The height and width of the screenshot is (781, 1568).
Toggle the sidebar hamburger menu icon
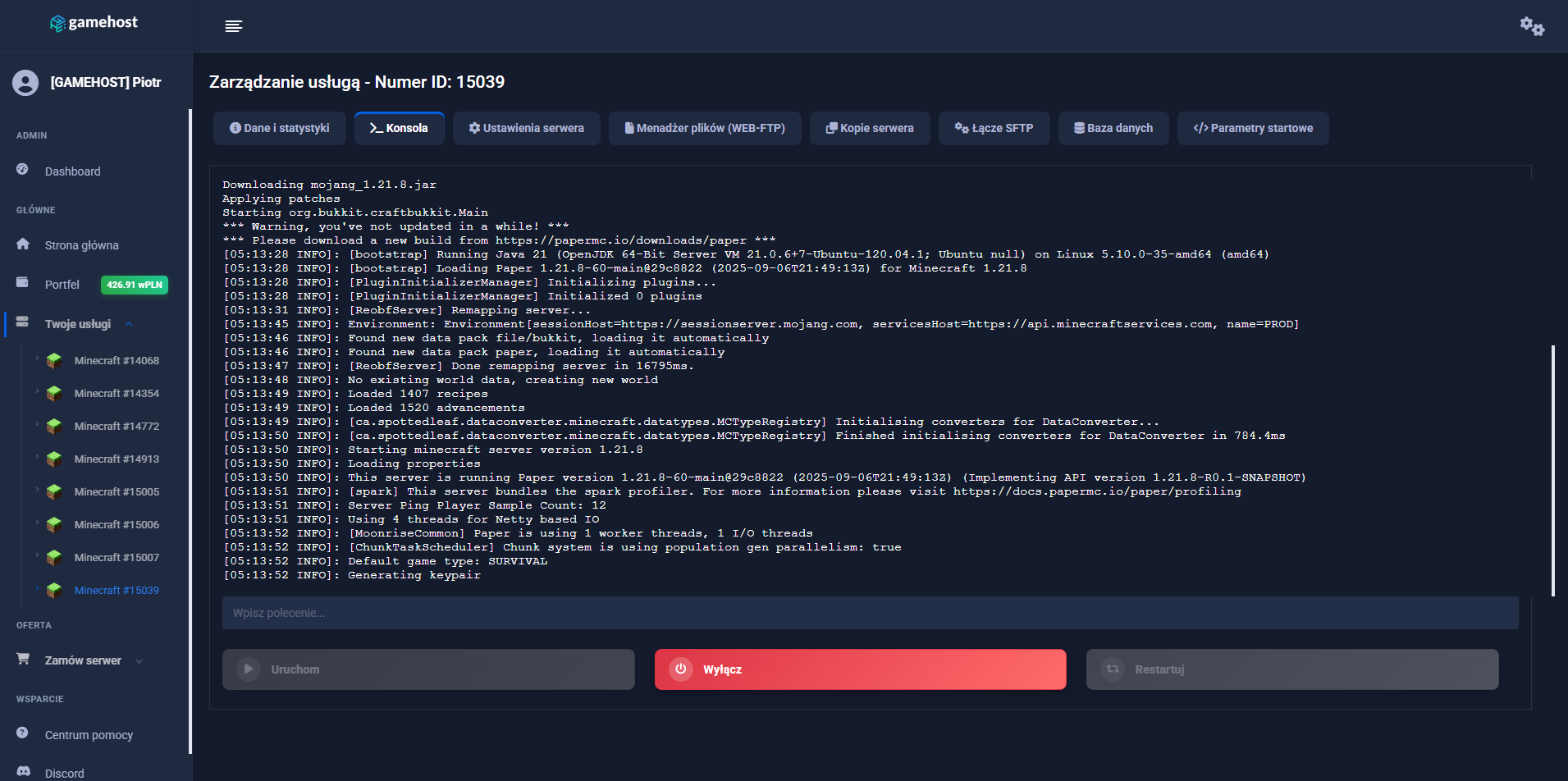coord(234,26)
